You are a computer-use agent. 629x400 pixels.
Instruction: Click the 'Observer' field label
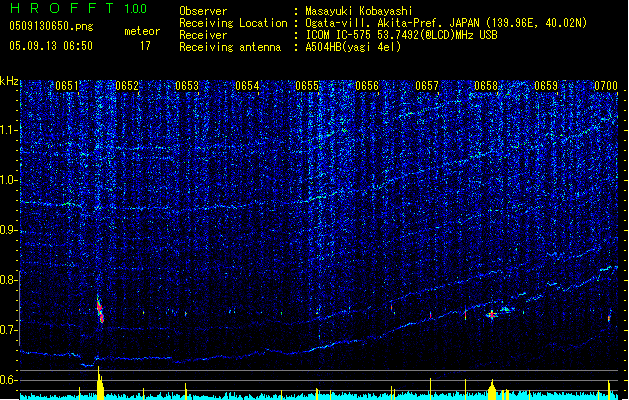point(203,11)
